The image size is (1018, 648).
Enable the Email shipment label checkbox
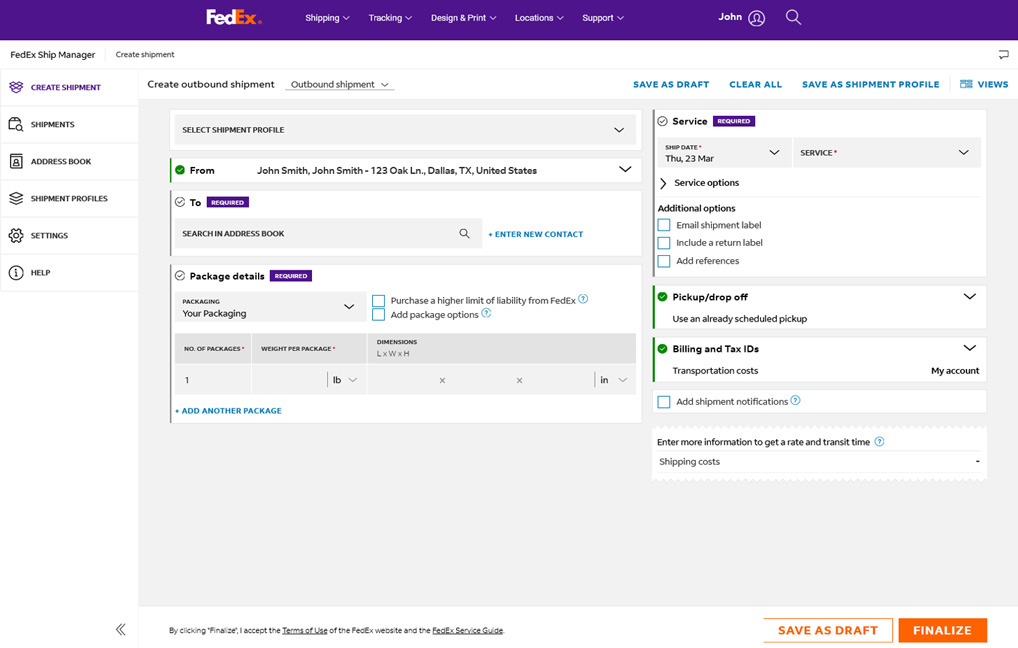(664, 224)
